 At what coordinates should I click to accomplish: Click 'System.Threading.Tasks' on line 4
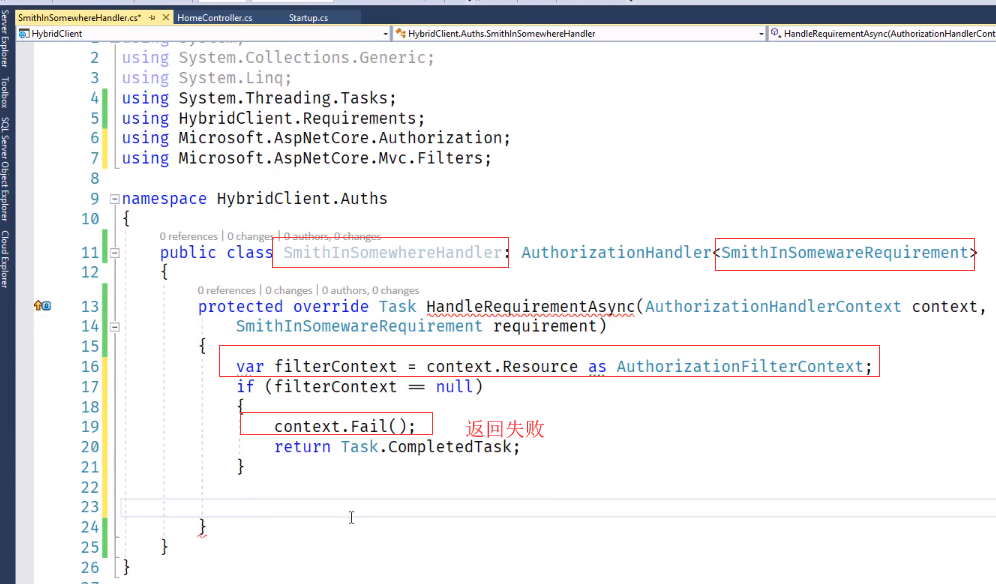(x=283, y=98)
